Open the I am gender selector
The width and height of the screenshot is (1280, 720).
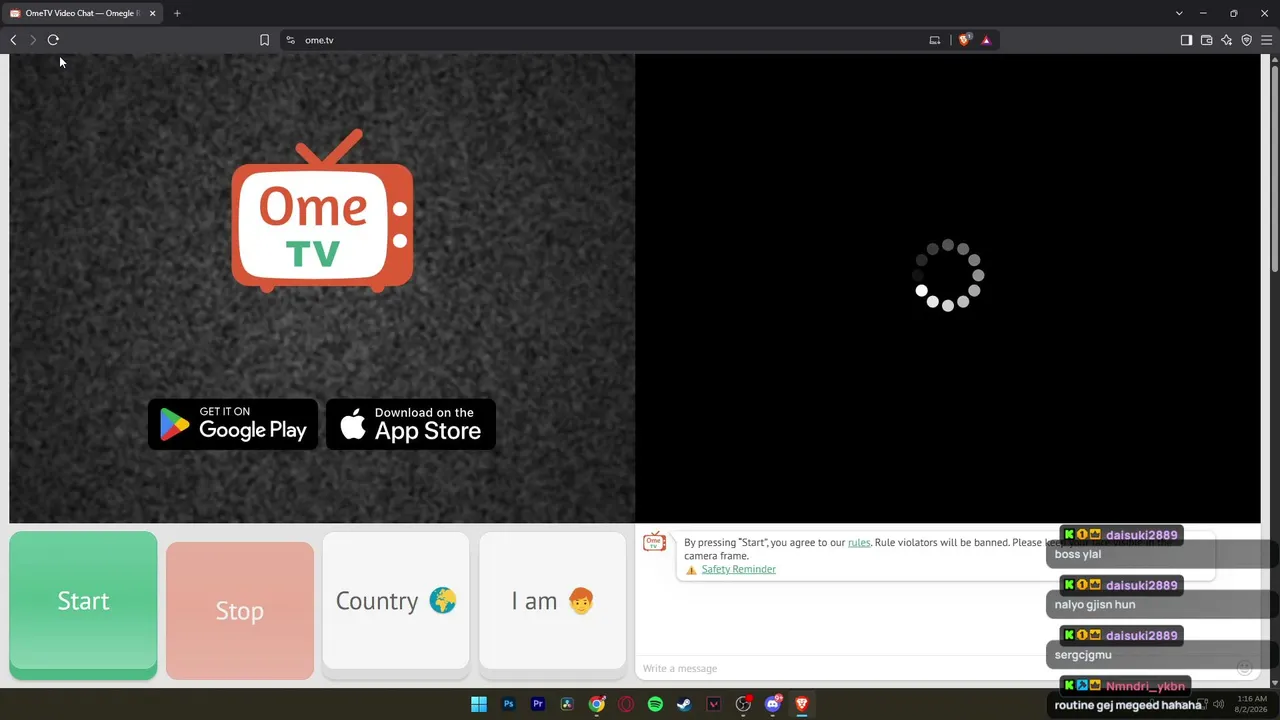click(552, 601)
